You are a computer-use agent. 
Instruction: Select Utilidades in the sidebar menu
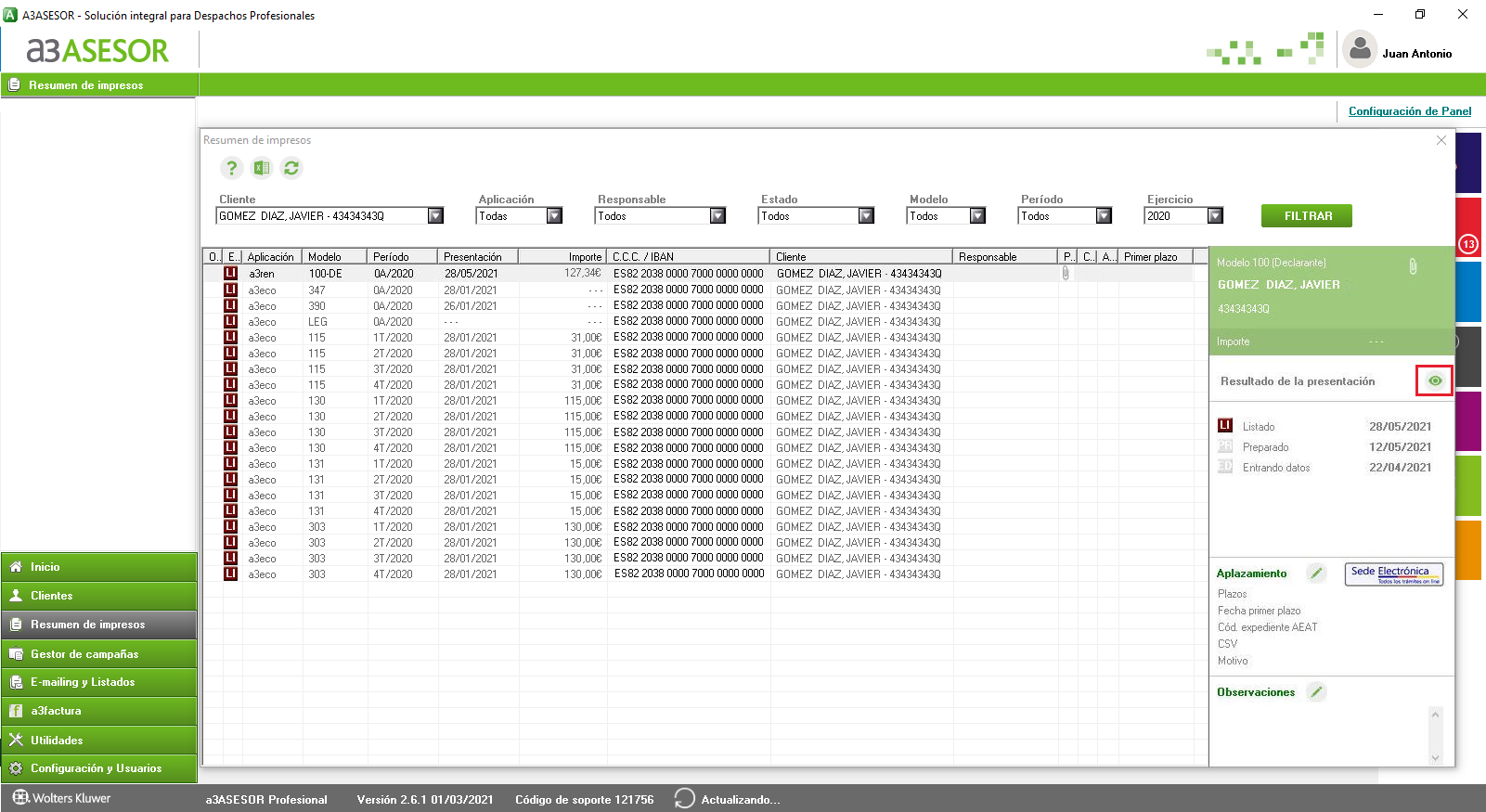coord(99,740)
